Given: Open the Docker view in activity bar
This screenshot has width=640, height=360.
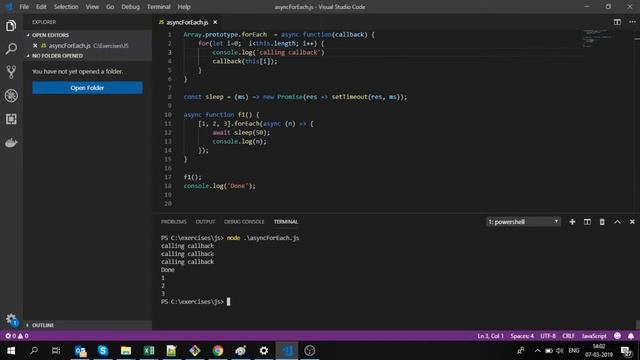Looking at the screenshot, I should tap(11, 143).
